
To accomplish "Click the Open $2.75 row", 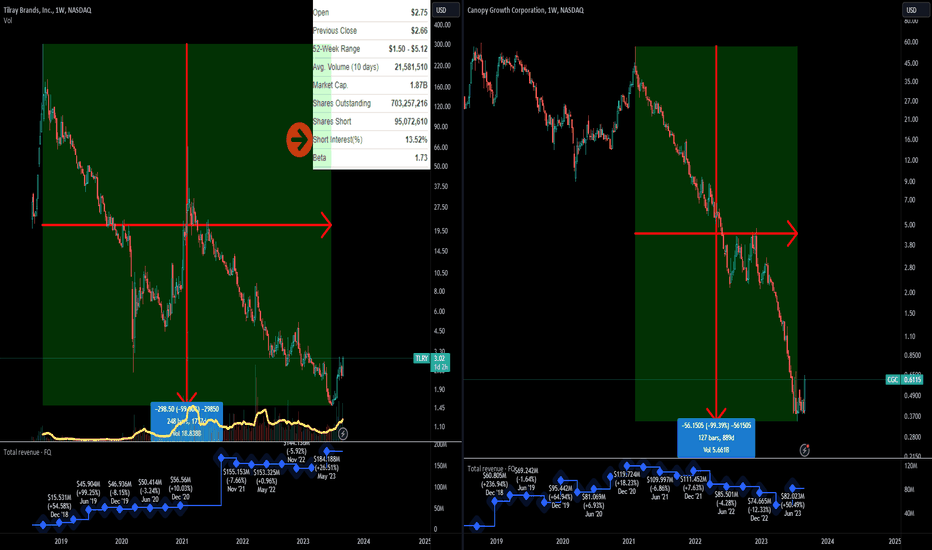I will pyautogui.click(x=371, y=12).
